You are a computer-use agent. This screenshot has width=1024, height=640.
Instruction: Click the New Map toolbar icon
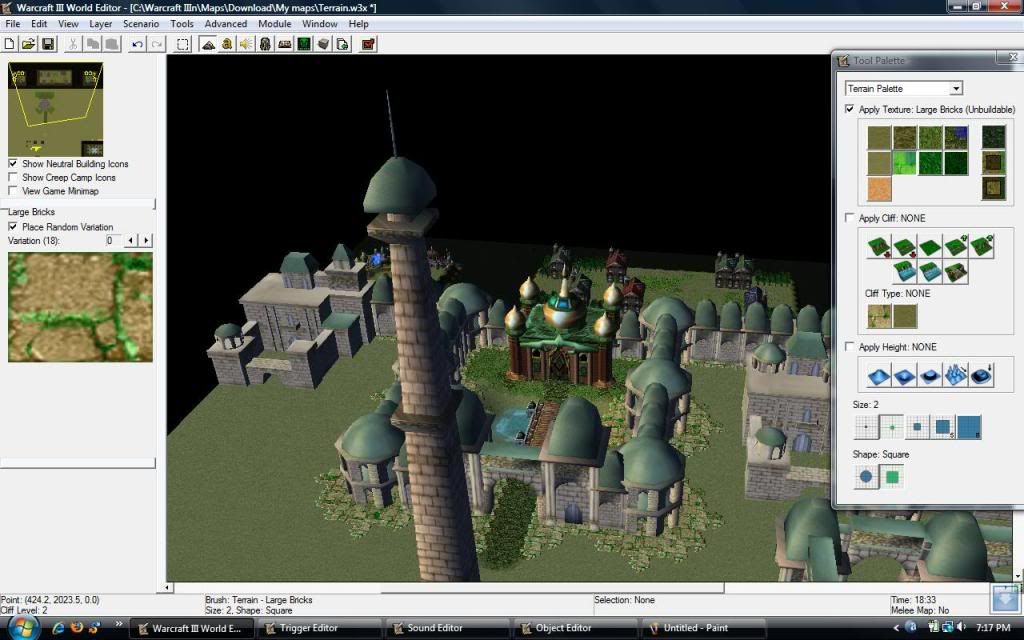click(10, 44)
